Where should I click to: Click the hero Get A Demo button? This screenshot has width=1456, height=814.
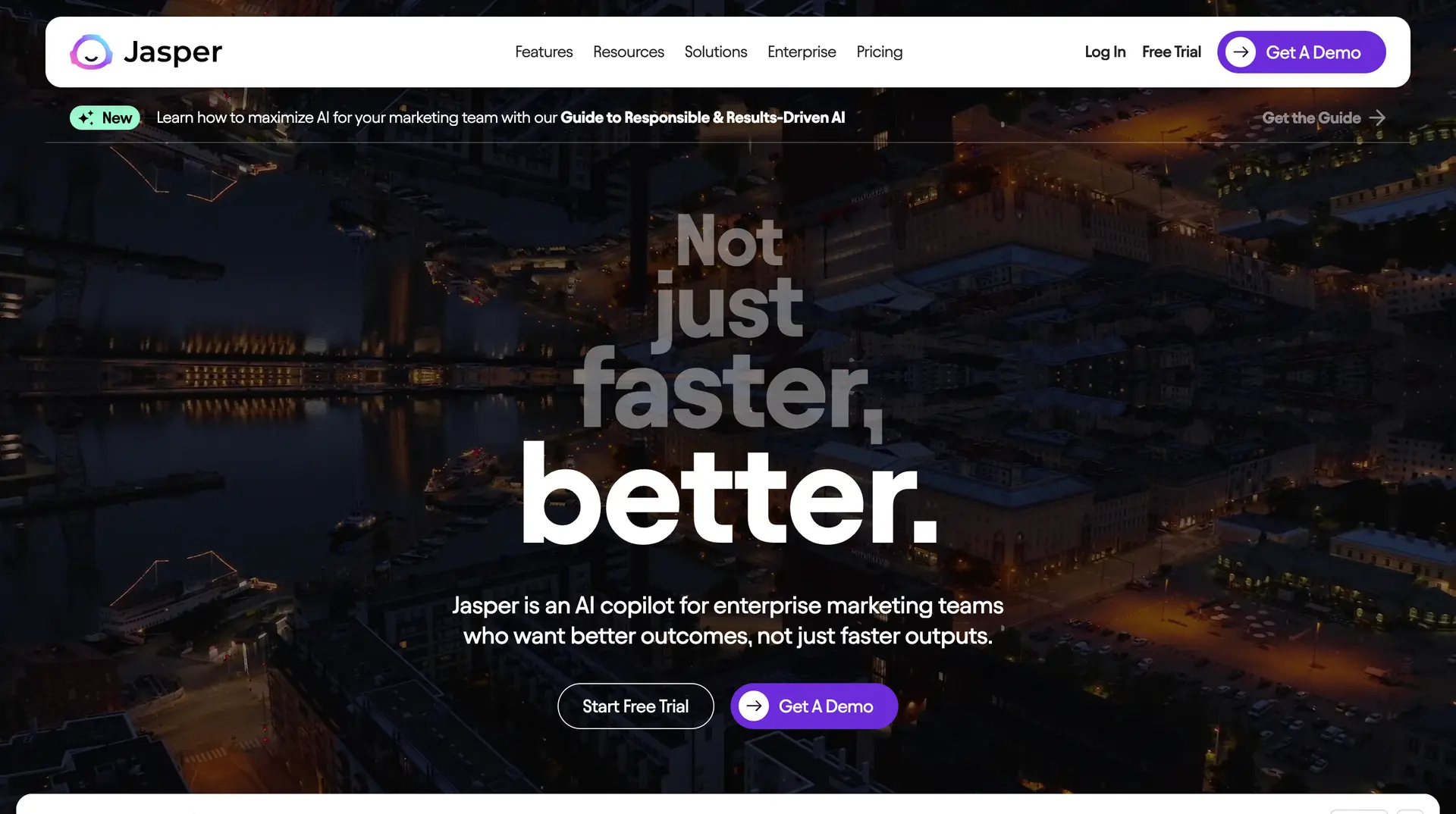[x=814, y=706]
